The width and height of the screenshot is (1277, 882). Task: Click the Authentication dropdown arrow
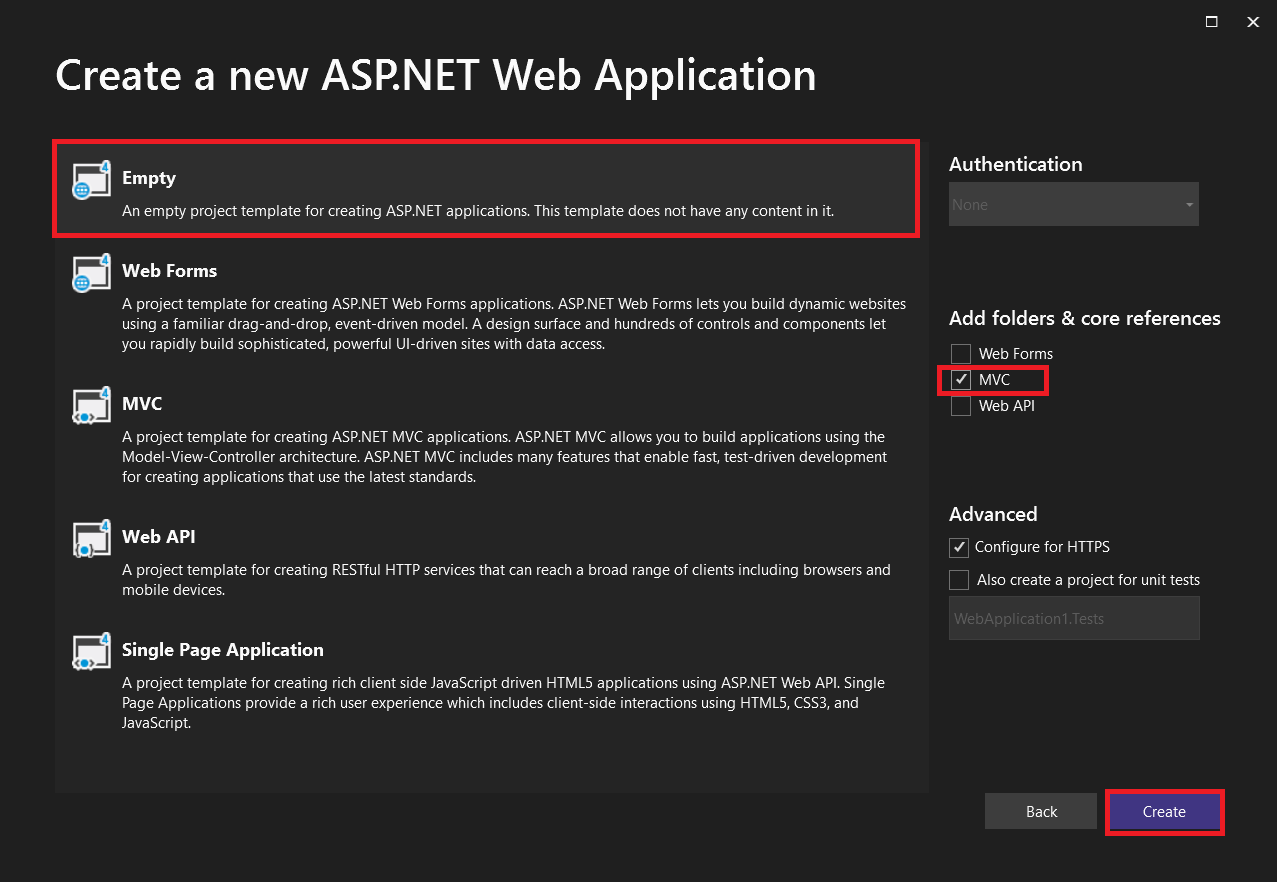1189,205
